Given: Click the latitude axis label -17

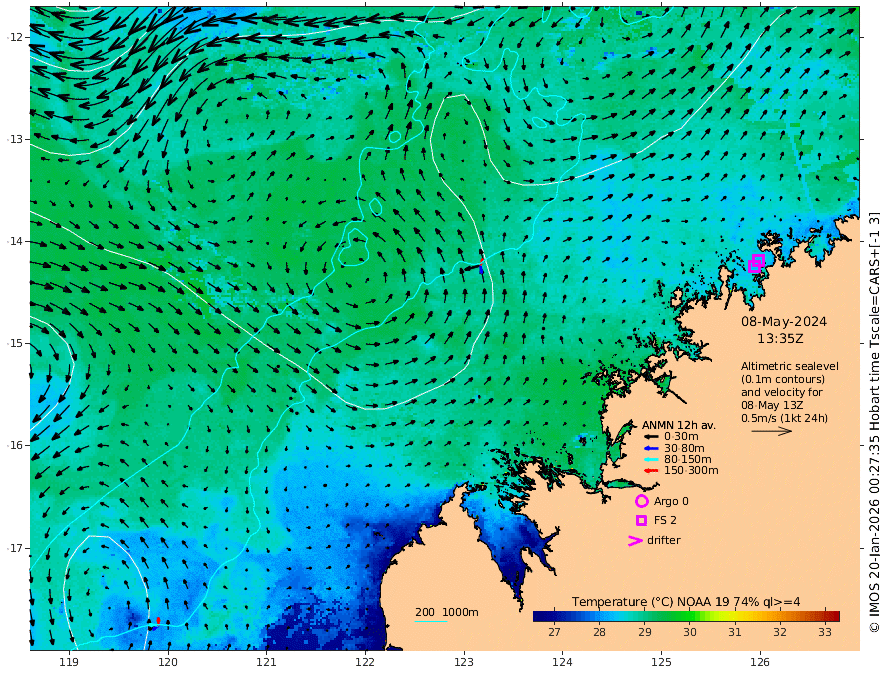Looking at the screenshot, I should pos(15,548).
